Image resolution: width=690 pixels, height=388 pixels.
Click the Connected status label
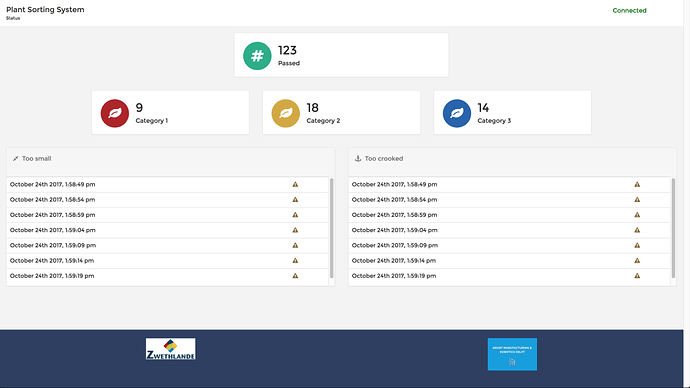[629, 11]
